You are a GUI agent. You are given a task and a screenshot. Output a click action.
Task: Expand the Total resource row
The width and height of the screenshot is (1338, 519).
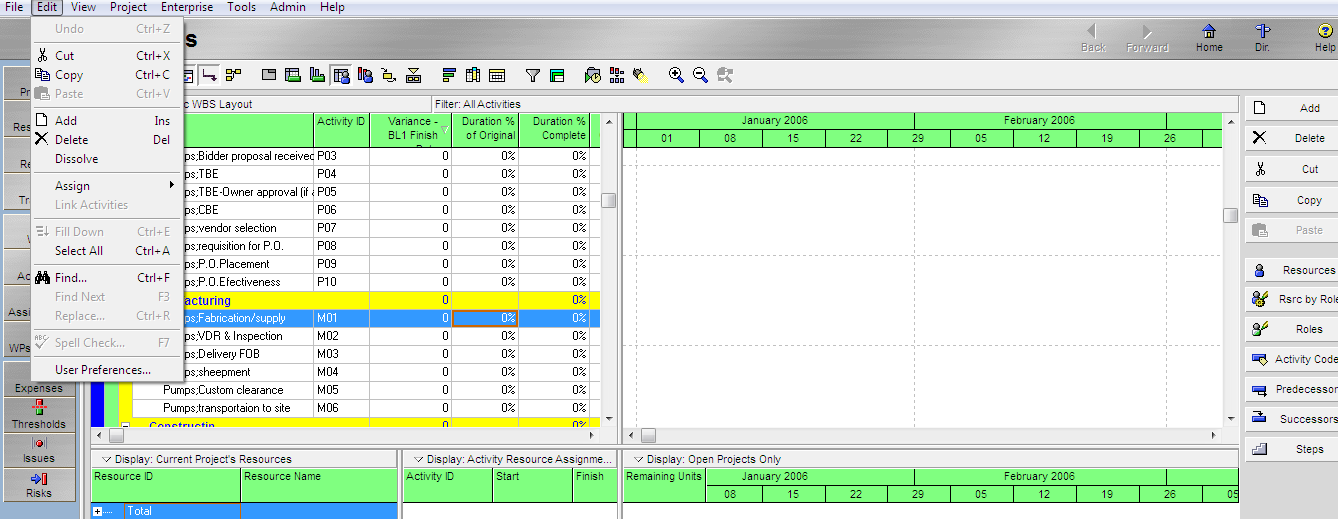point(98,511)
